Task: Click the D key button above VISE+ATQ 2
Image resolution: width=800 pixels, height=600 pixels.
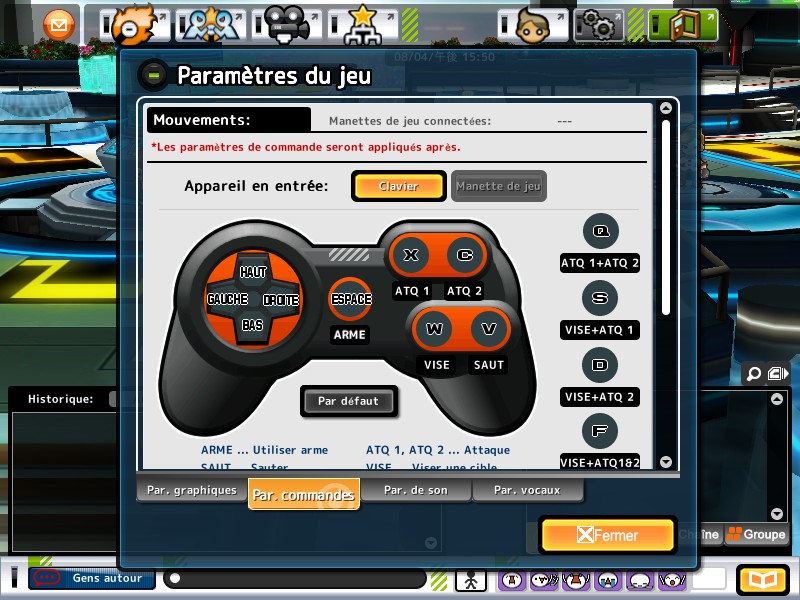Action: [599, 365]
